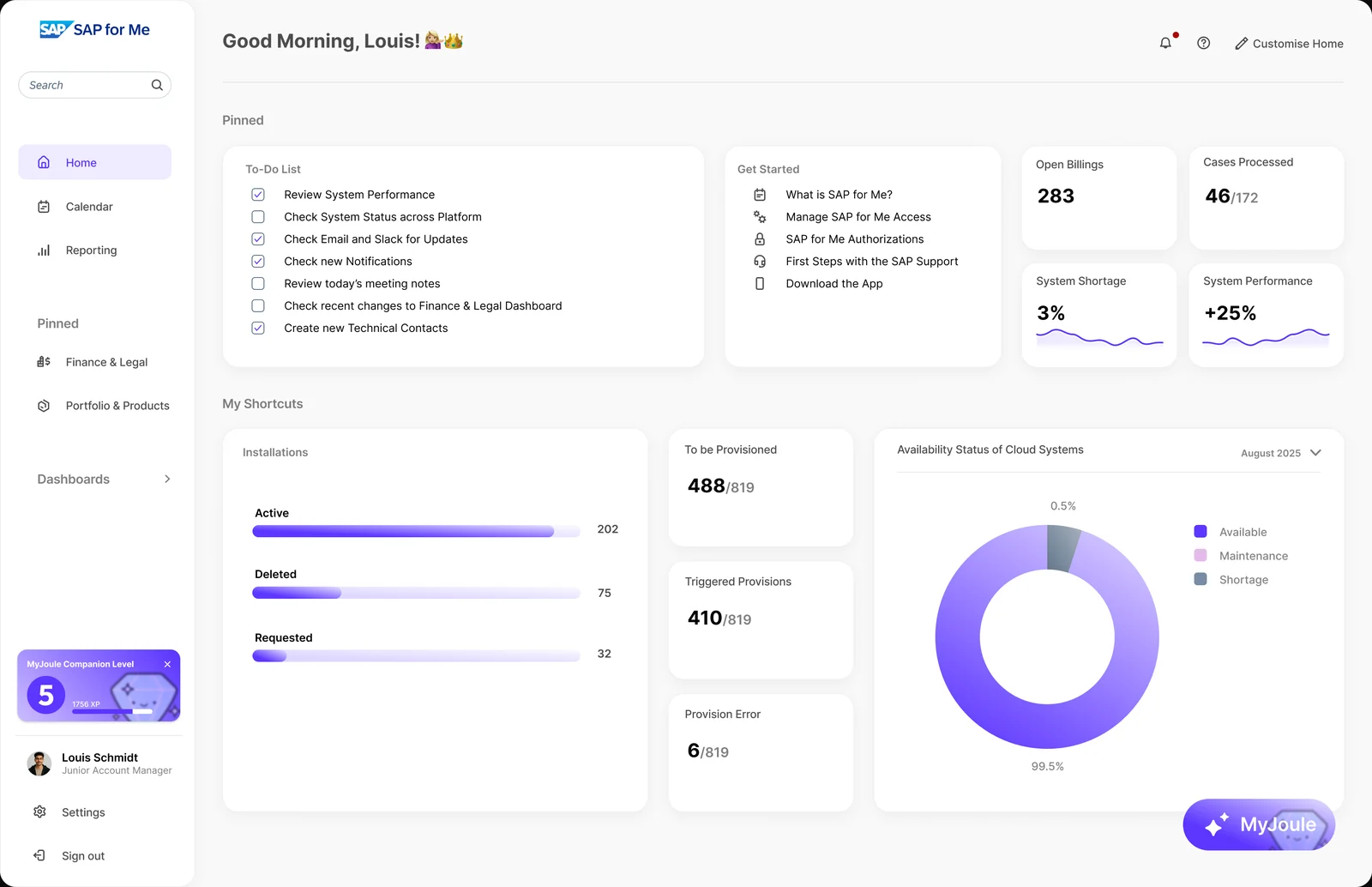Click the Active installations progress bar
This screenshot has height=887, width=1372.
click(416, 532)
